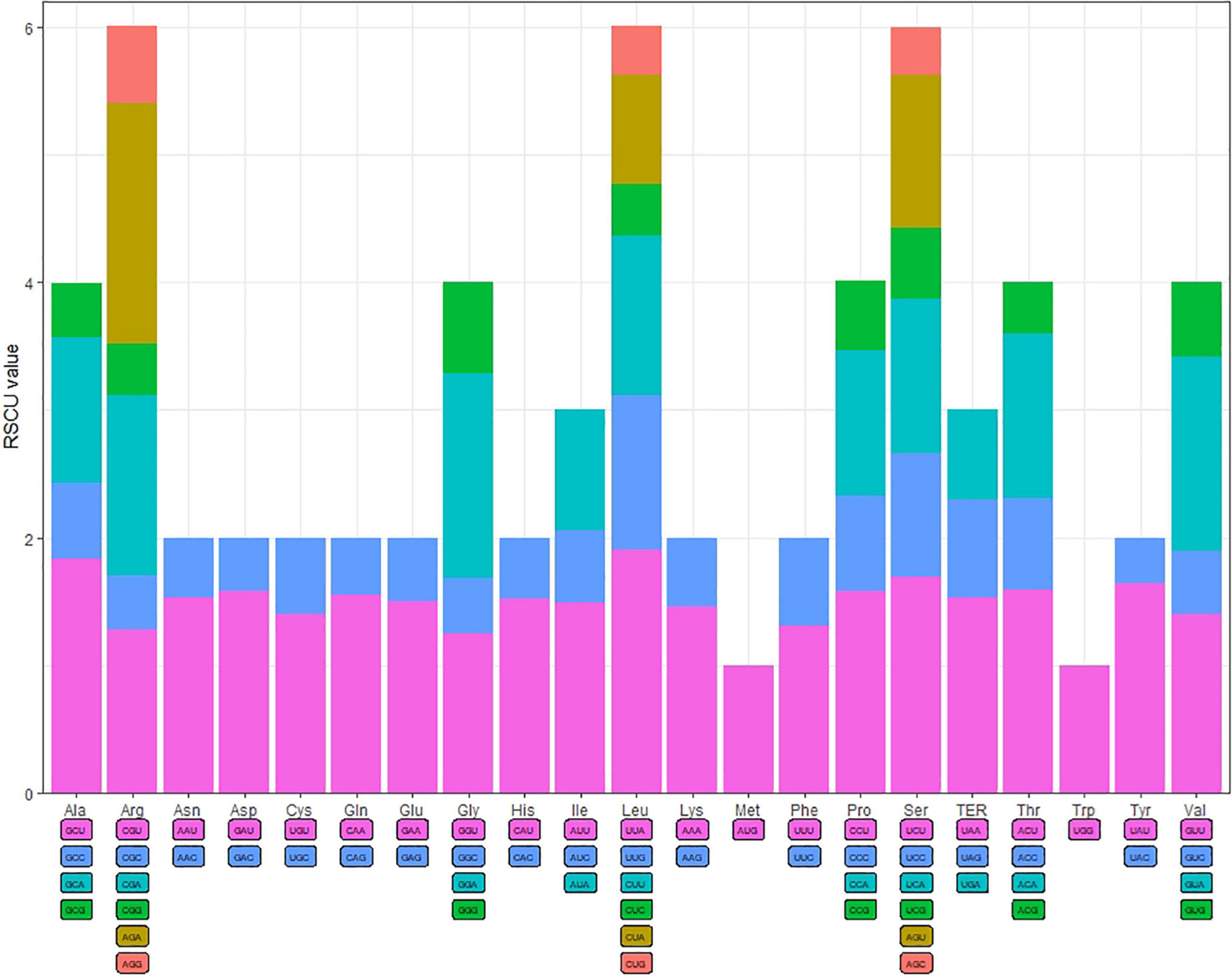Screen dimensions: 1232x978
Task: Select the Gly amino acid label
Action: tap(469, 811)
